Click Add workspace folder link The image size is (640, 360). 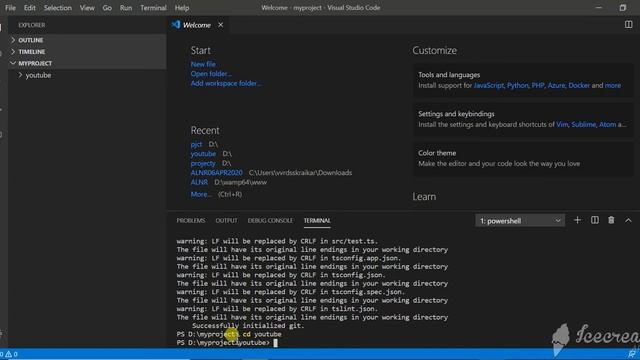(226, 83)
